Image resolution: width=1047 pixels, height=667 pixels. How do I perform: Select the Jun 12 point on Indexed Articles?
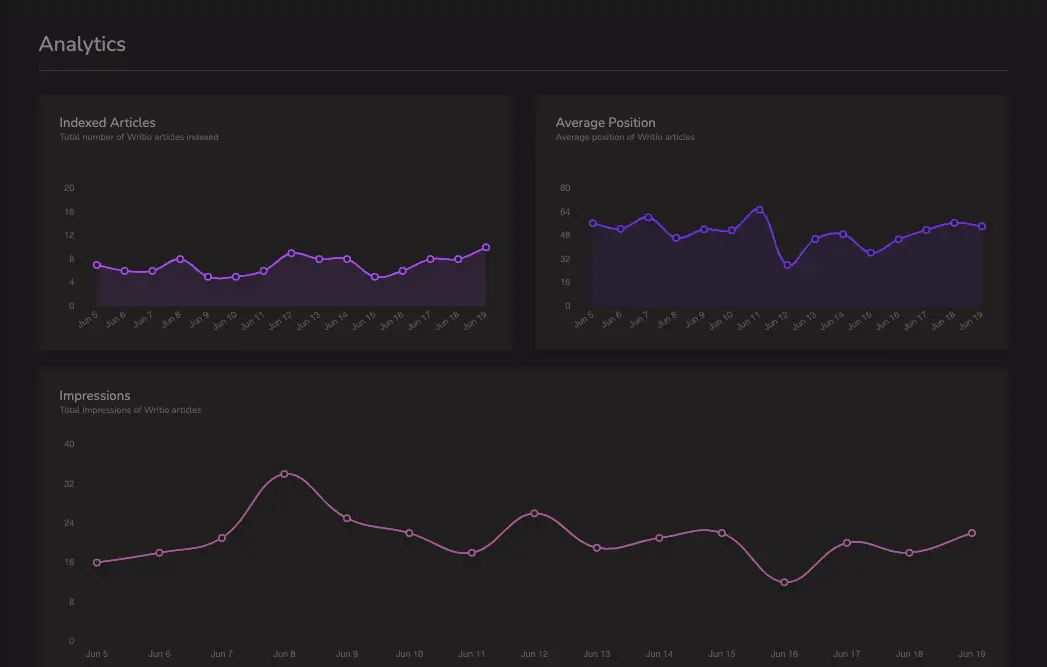click(291, 253)
